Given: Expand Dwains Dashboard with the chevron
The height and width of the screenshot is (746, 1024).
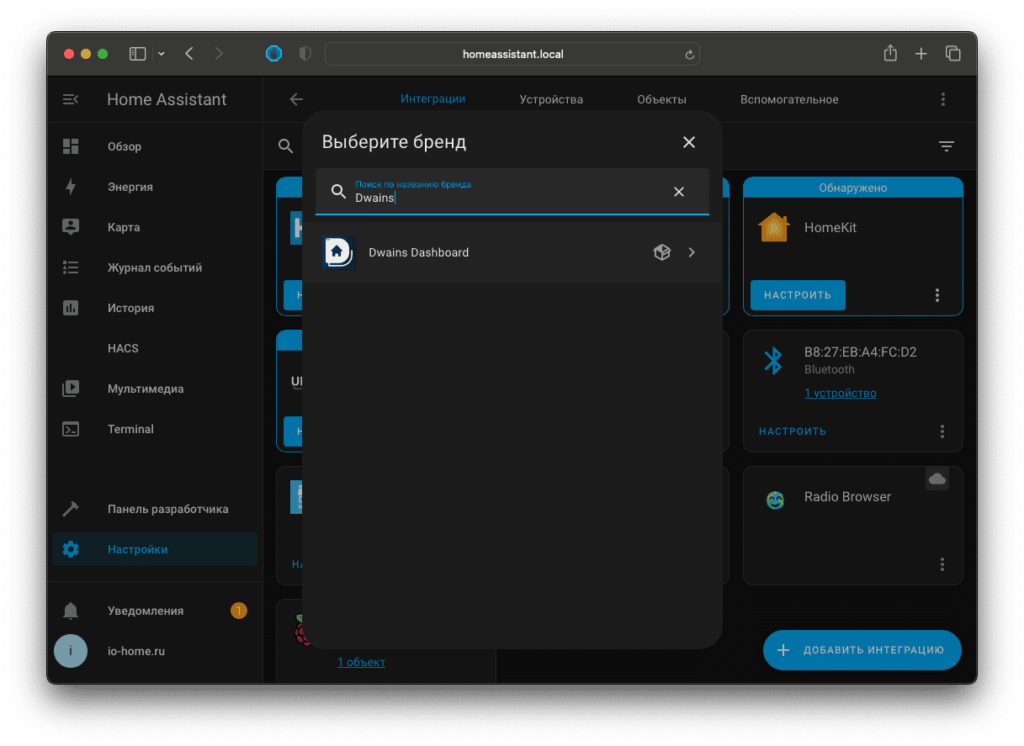Looking at the screenshot, I should point(692,252).
